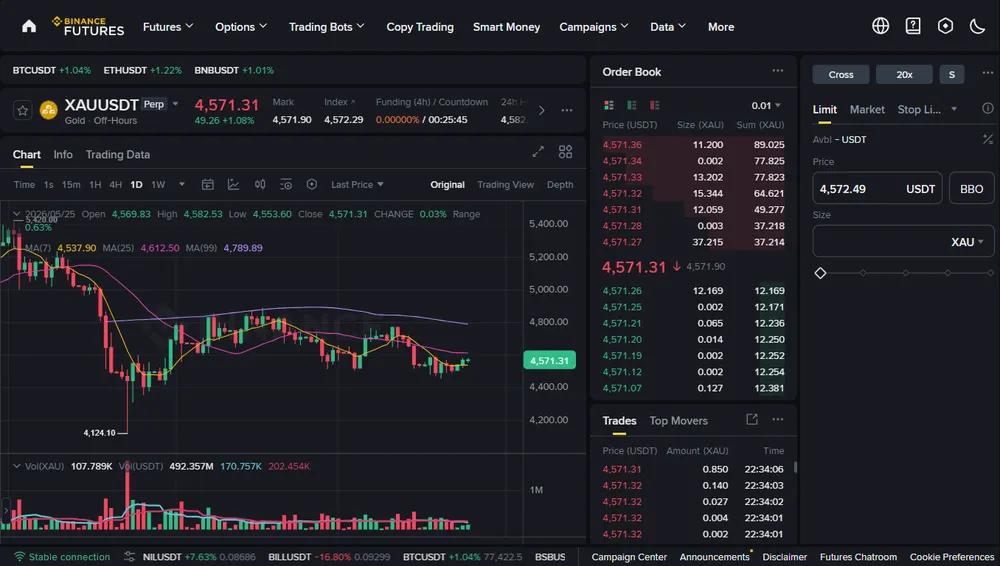Viewport: 1000px width, 566px height.
Task: Switch chart to Trading View mode
Action: [x=505, y=184]
